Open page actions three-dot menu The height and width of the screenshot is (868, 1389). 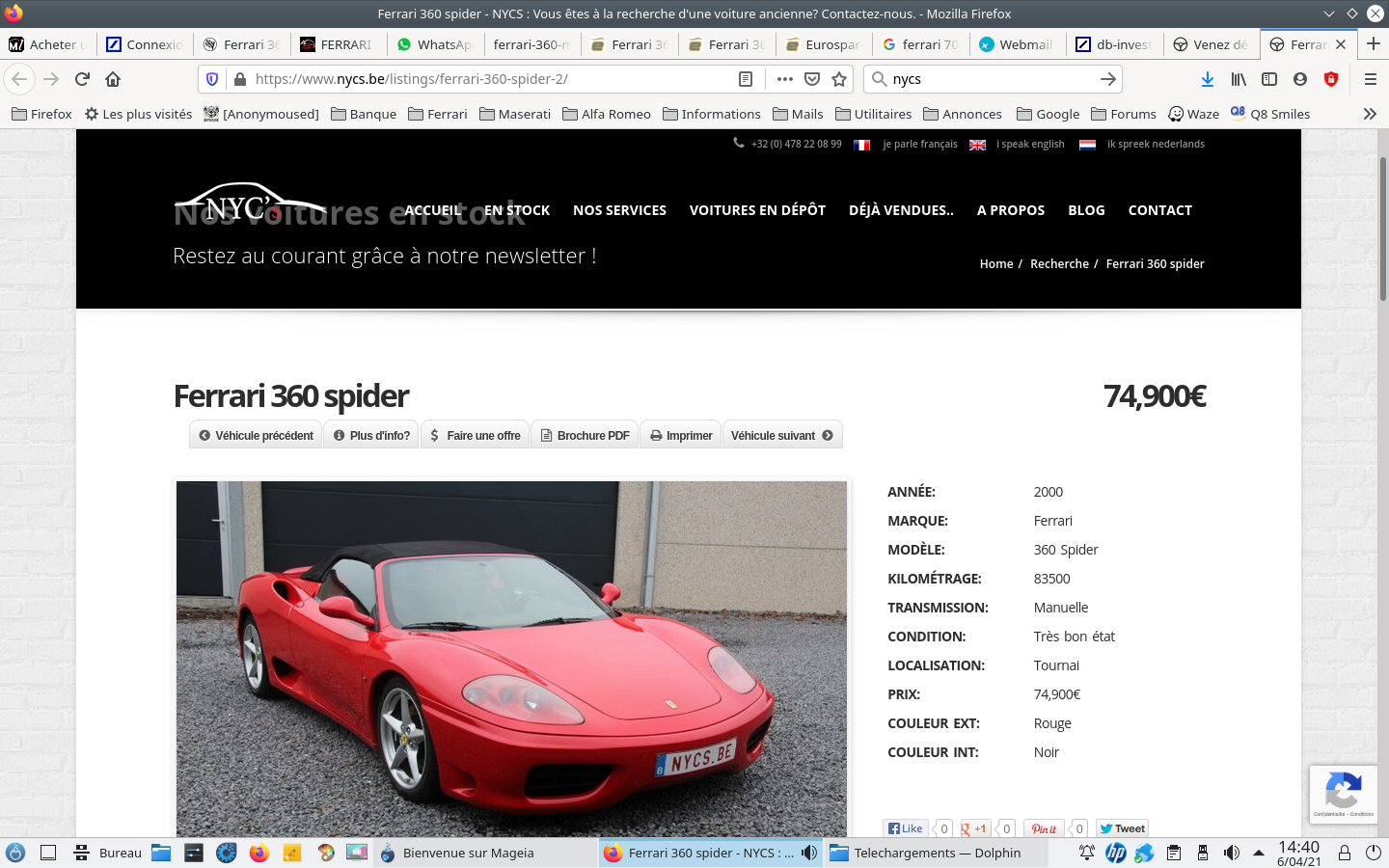click(785, 79)
